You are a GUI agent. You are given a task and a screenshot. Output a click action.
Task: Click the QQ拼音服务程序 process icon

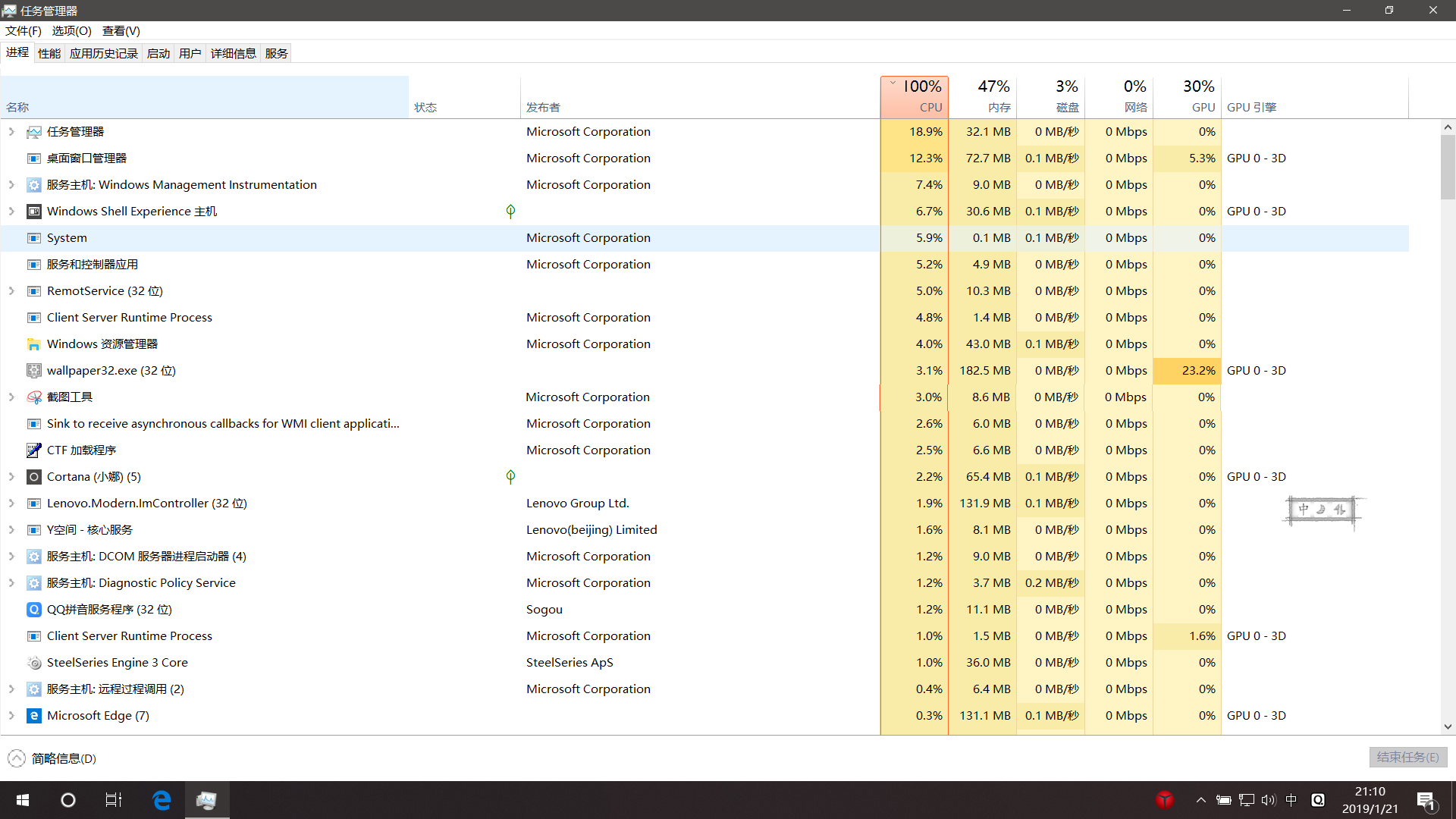click(x=34, y=610)
